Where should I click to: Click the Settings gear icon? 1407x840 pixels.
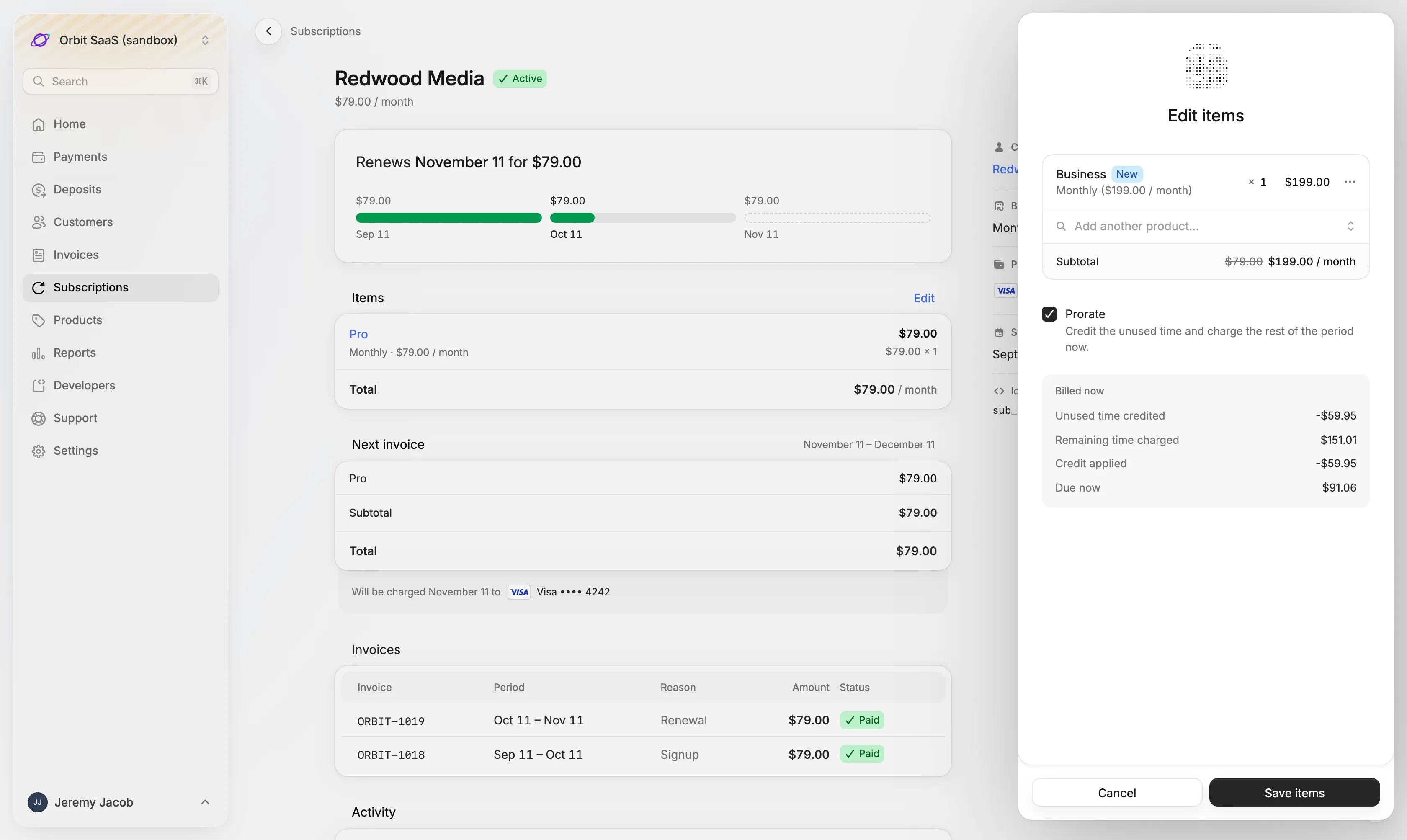click(x=39, y=451)
